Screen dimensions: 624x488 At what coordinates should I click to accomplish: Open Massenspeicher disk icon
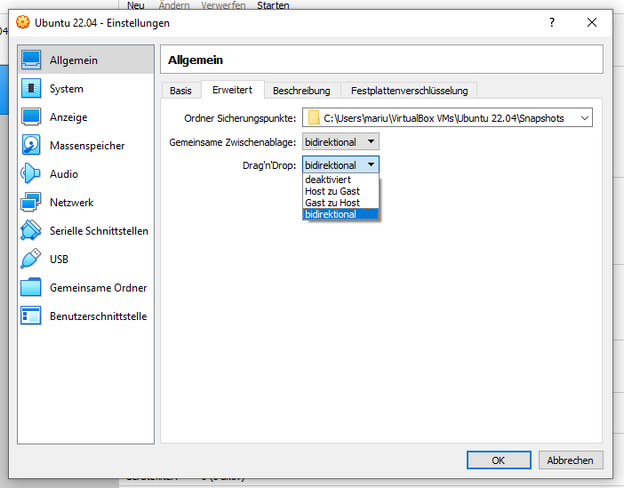[x=32, y=146]
